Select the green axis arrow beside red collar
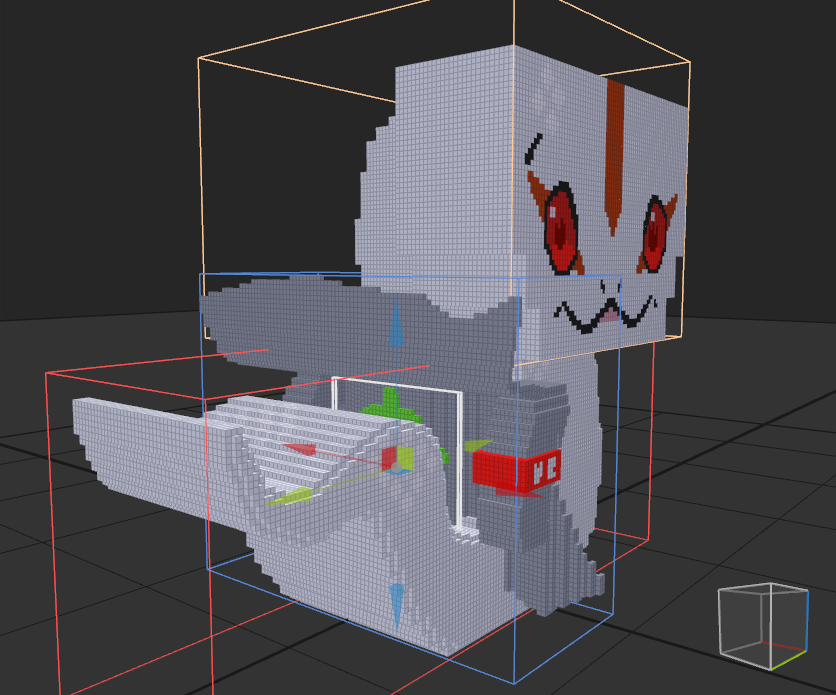Viewport: 836px width, 695px height. [477, 445]
